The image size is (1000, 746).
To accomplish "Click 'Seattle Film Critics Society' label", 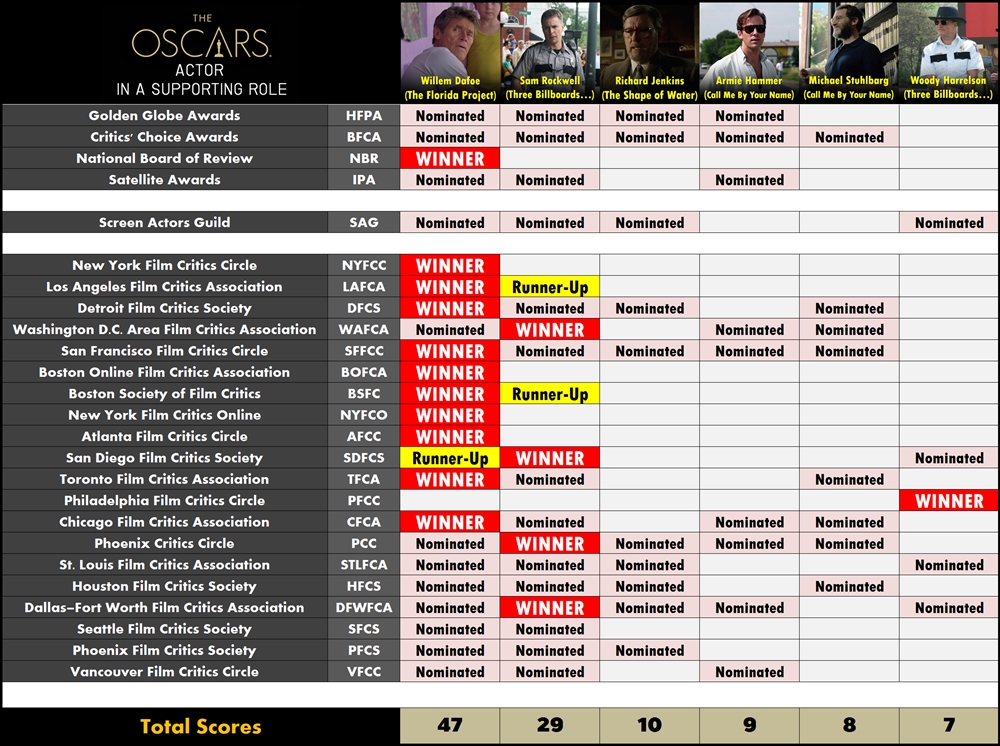I will point(165,629).
